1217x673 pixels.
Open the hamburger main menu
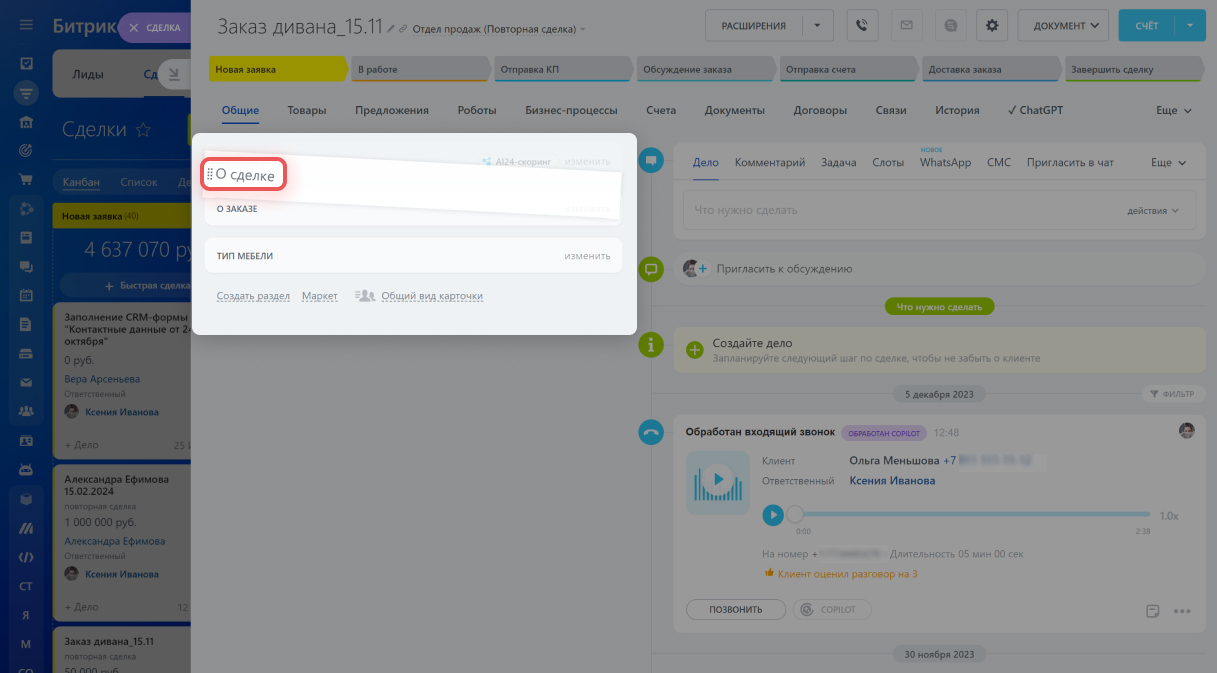(x=26, y=25)
